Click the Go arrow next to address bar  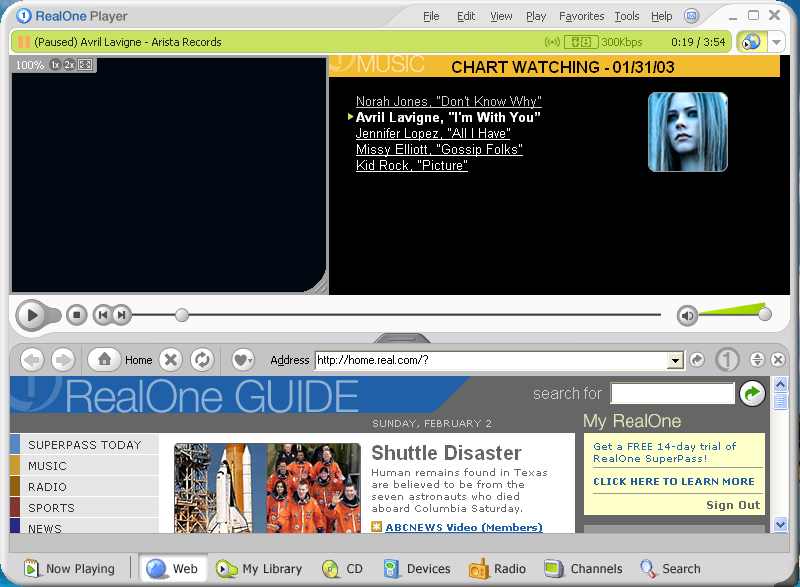pyautogui.click(x=697, y=360)
